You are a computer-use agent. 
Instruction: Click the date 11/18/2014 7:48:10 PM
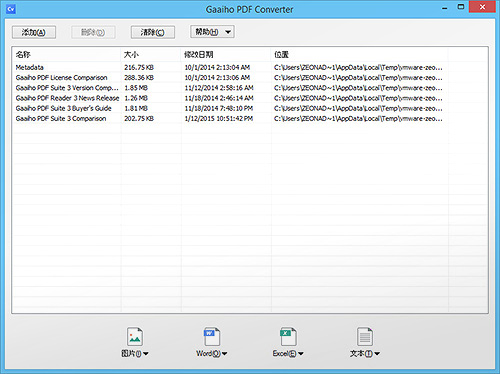[219, 108]
